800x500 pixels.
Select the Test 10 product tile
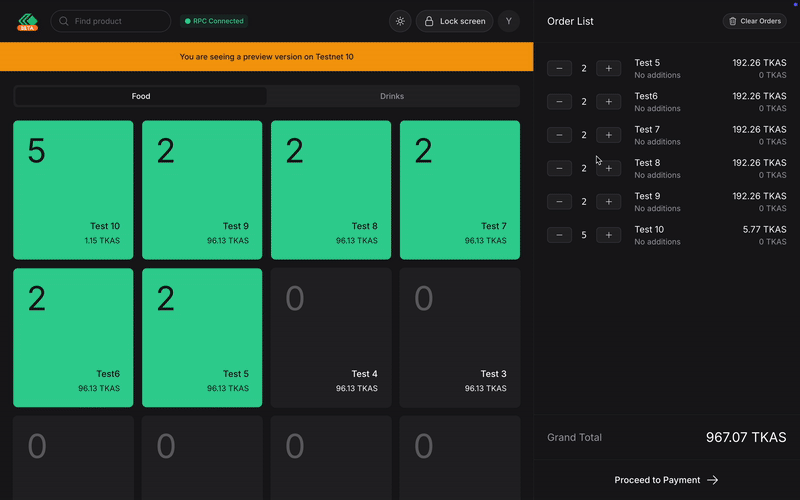tap(73, 190)
